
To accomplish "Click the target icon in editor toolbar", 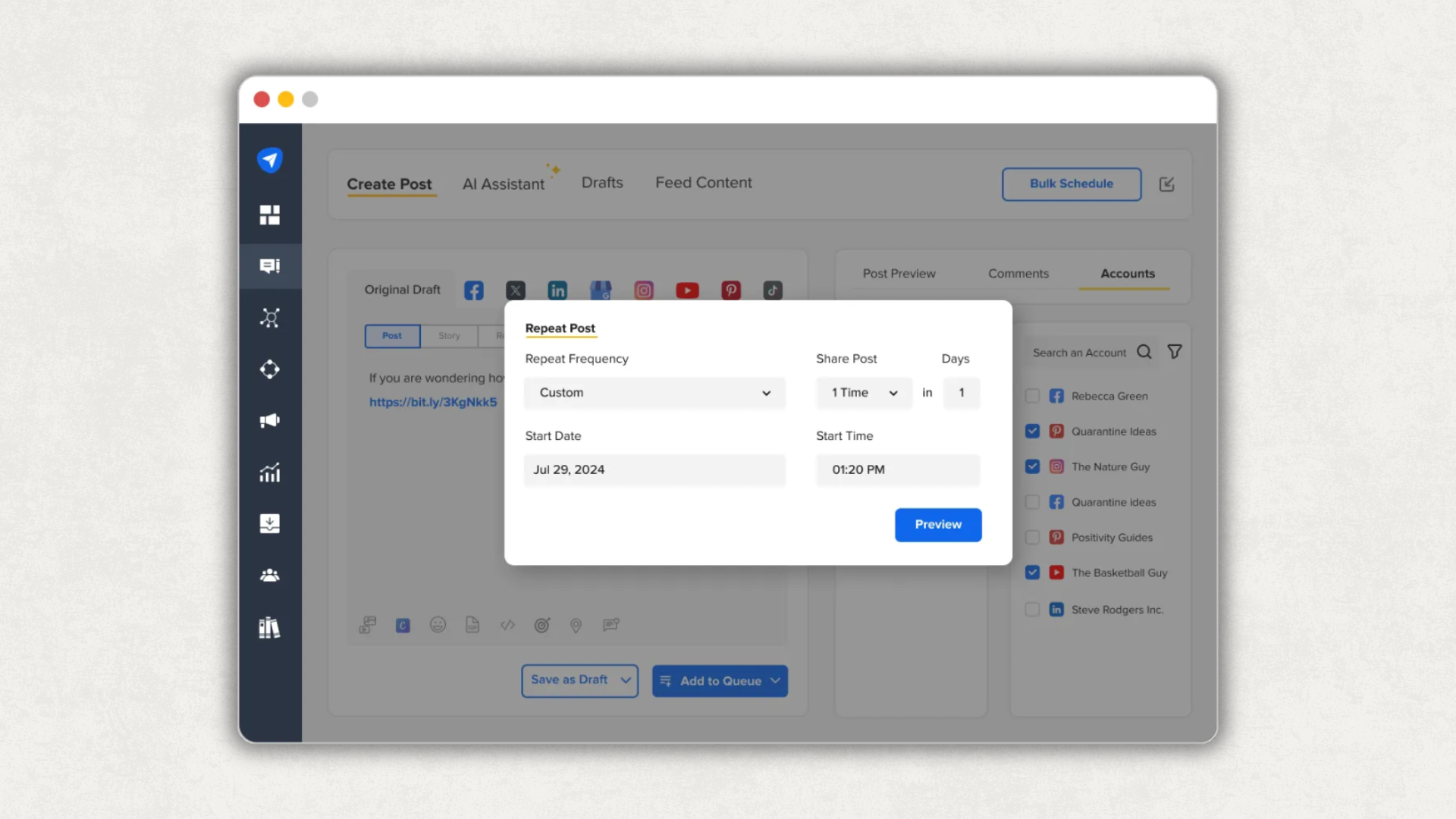I will [542, 625].
